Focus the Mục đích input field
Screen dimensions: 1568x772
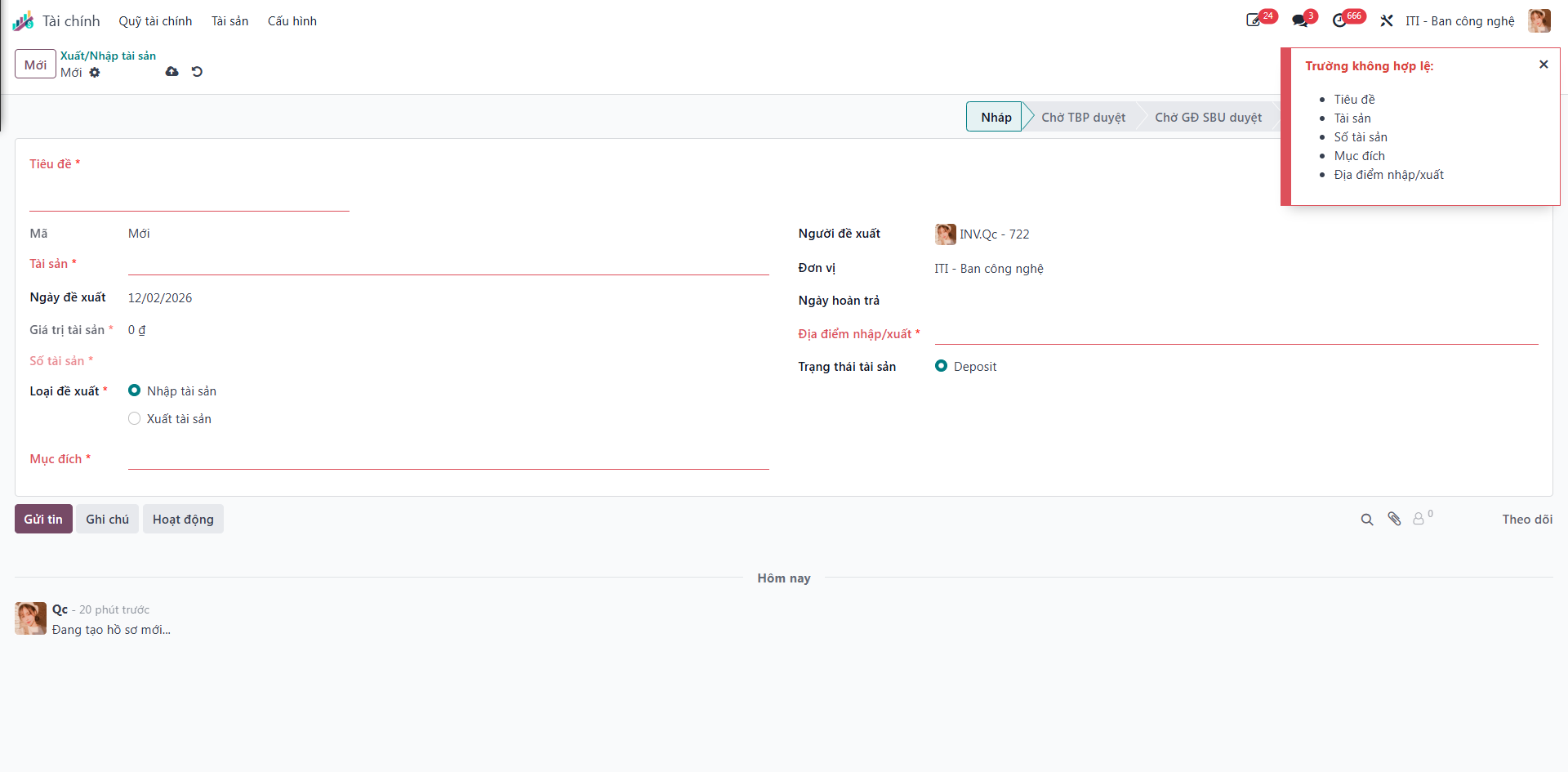pyautogui.click(x=448, y=458)
